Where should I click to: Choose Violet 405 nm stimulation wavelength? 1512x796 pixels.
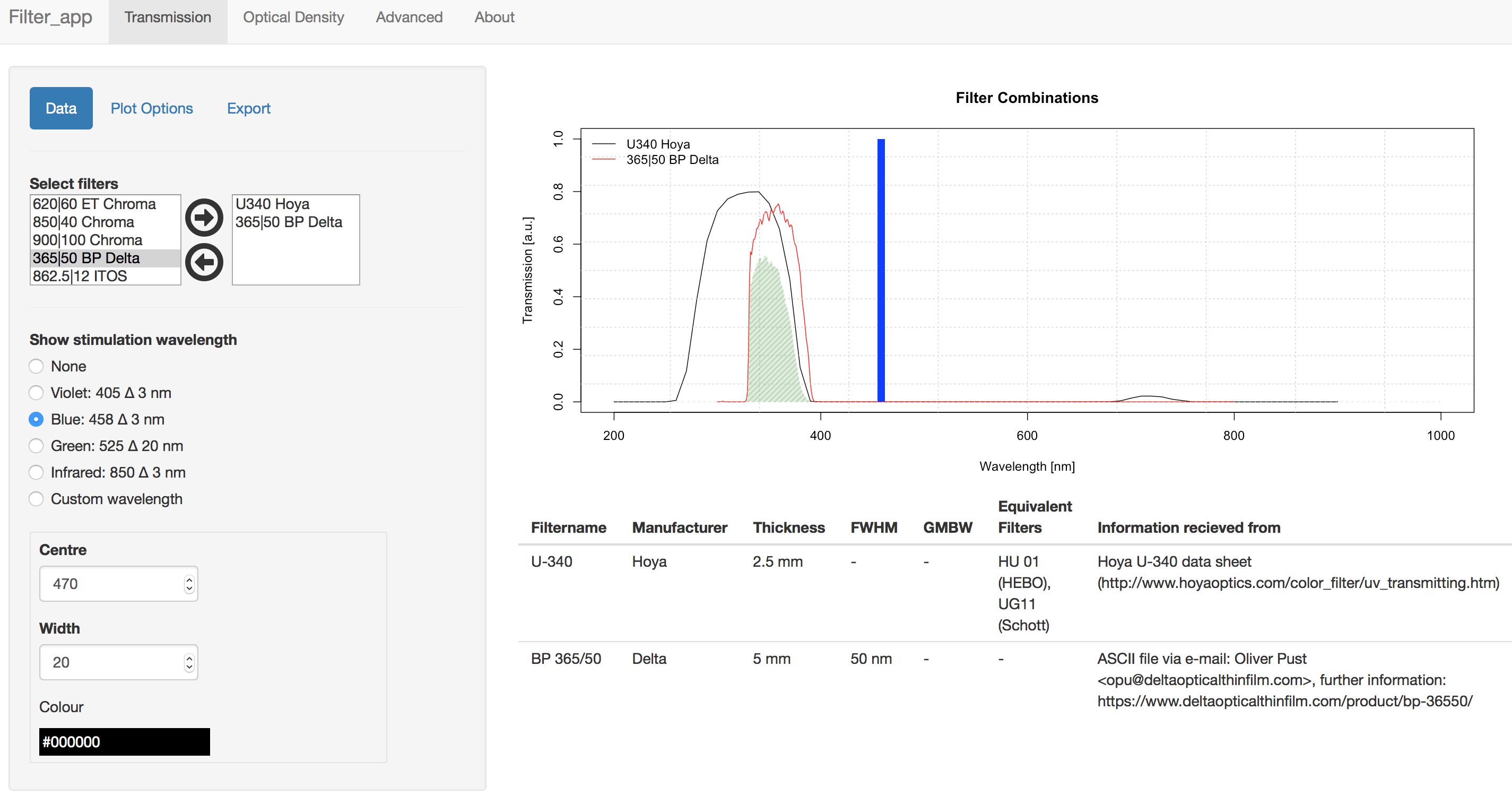point(37,393)
